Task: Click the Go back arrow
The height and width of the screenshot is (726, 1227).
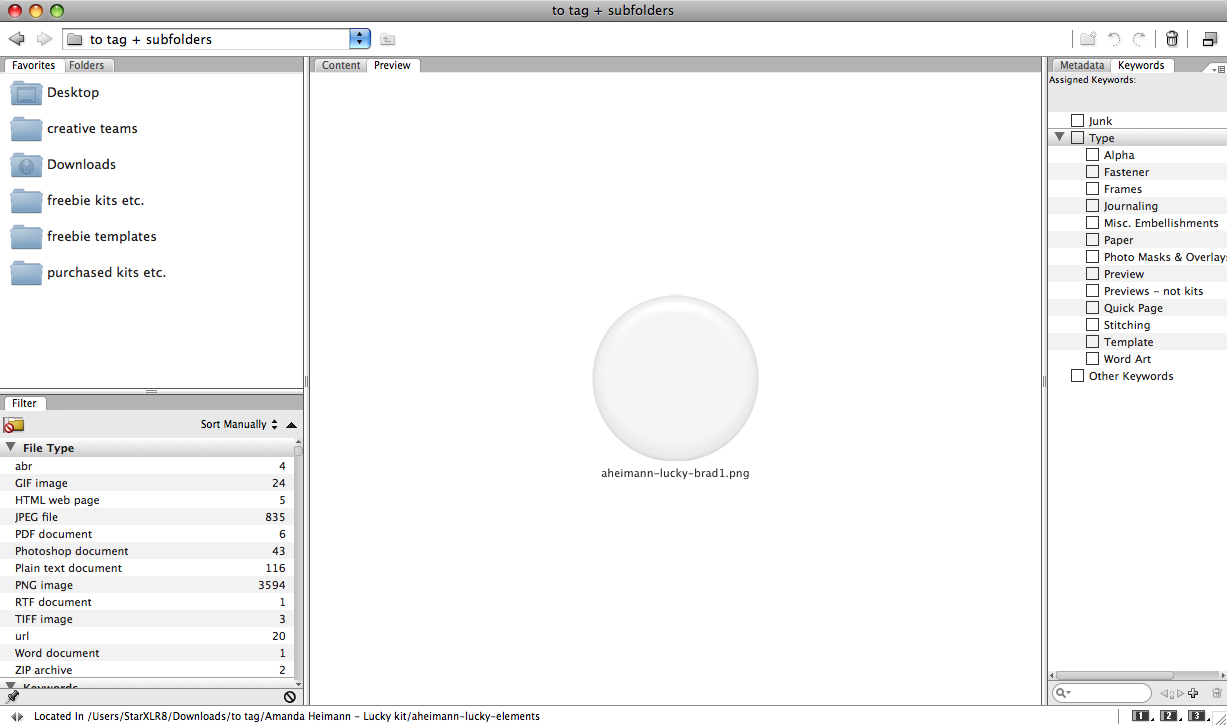Action: click(16, 39)
